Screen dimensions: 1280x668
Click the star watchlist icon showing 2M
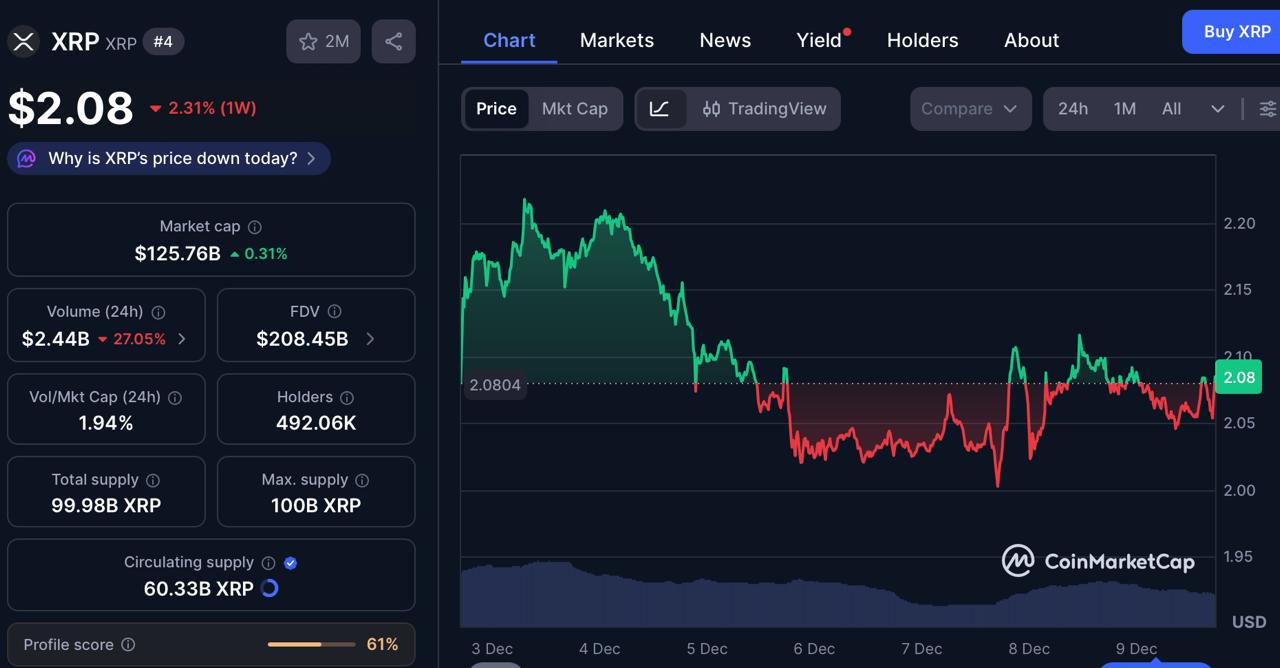coord(322,41)
